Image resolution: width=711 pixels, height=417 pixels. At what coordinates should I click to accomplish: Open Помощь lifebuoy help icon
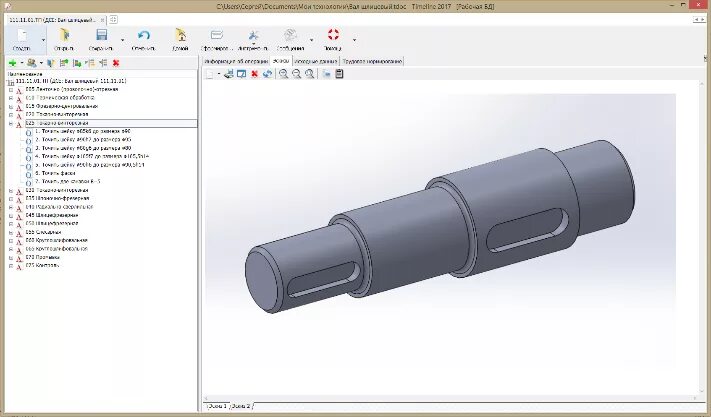333,34
